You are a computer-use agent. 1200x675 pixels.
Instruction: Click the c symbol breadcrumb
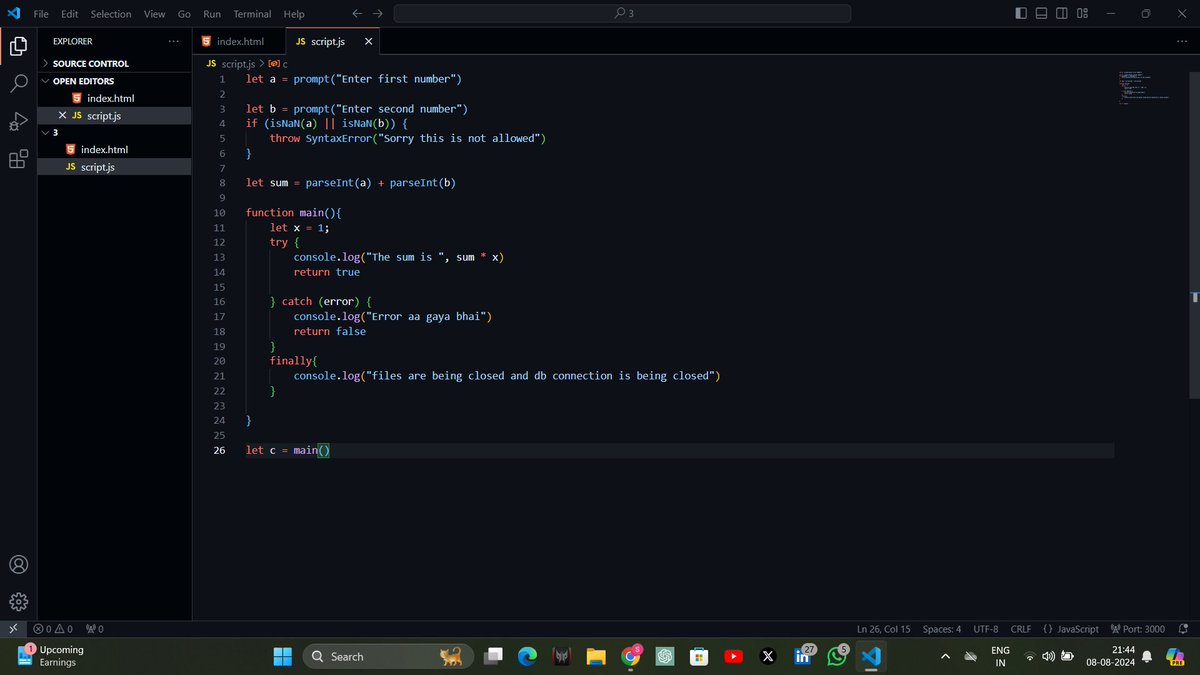coord(278,63)
